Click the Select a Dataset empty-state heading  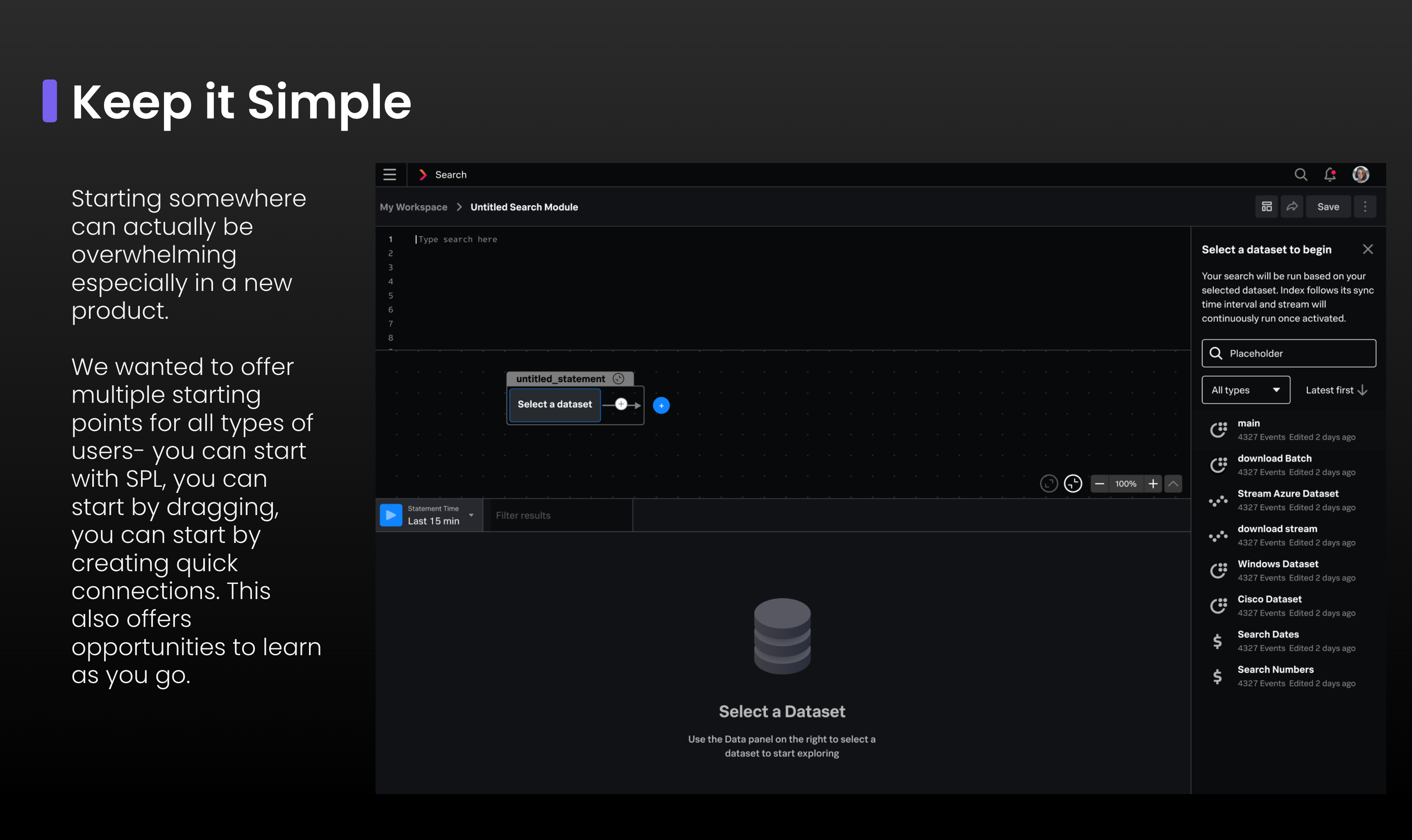pos(782,711)
